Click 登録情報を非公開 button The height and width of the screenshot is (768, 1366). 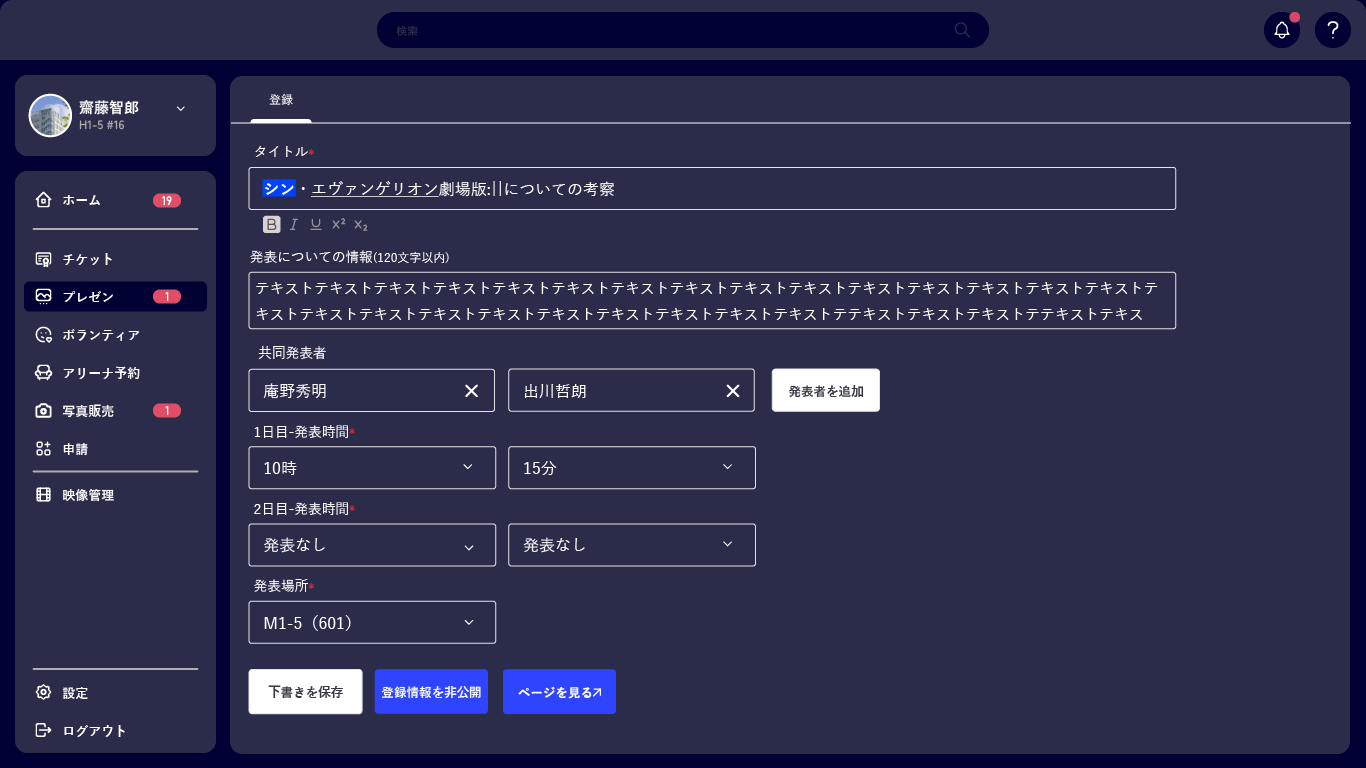[x=431, y=692]
